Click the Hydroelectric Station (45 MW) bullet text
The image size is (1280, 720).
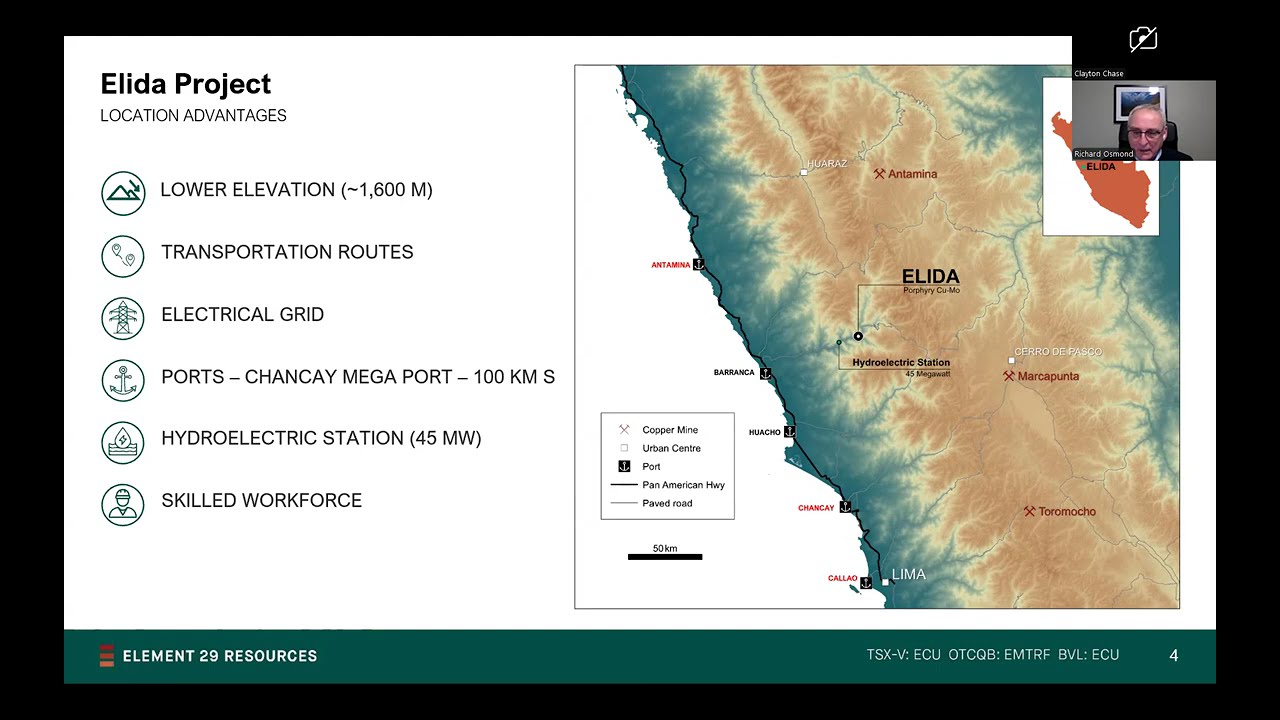pyautogui.click(x=321, y=438)
